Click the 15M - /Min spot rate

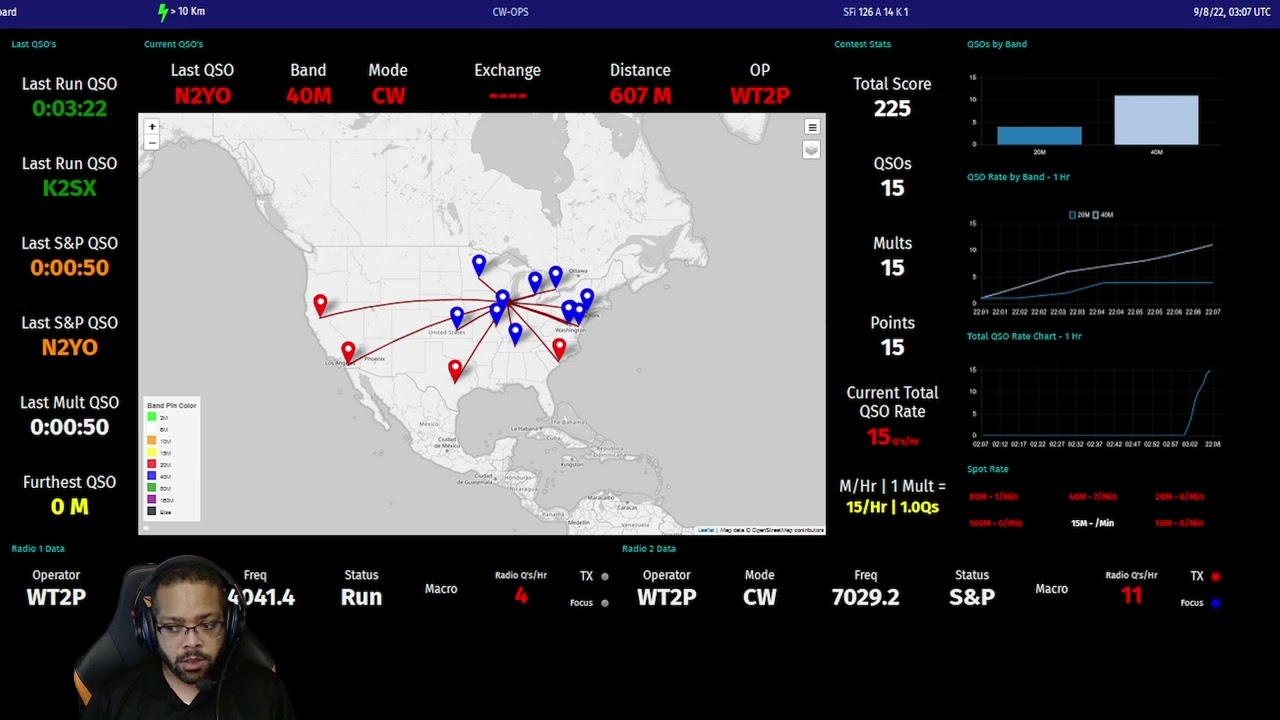click(x=1092, y=523)
